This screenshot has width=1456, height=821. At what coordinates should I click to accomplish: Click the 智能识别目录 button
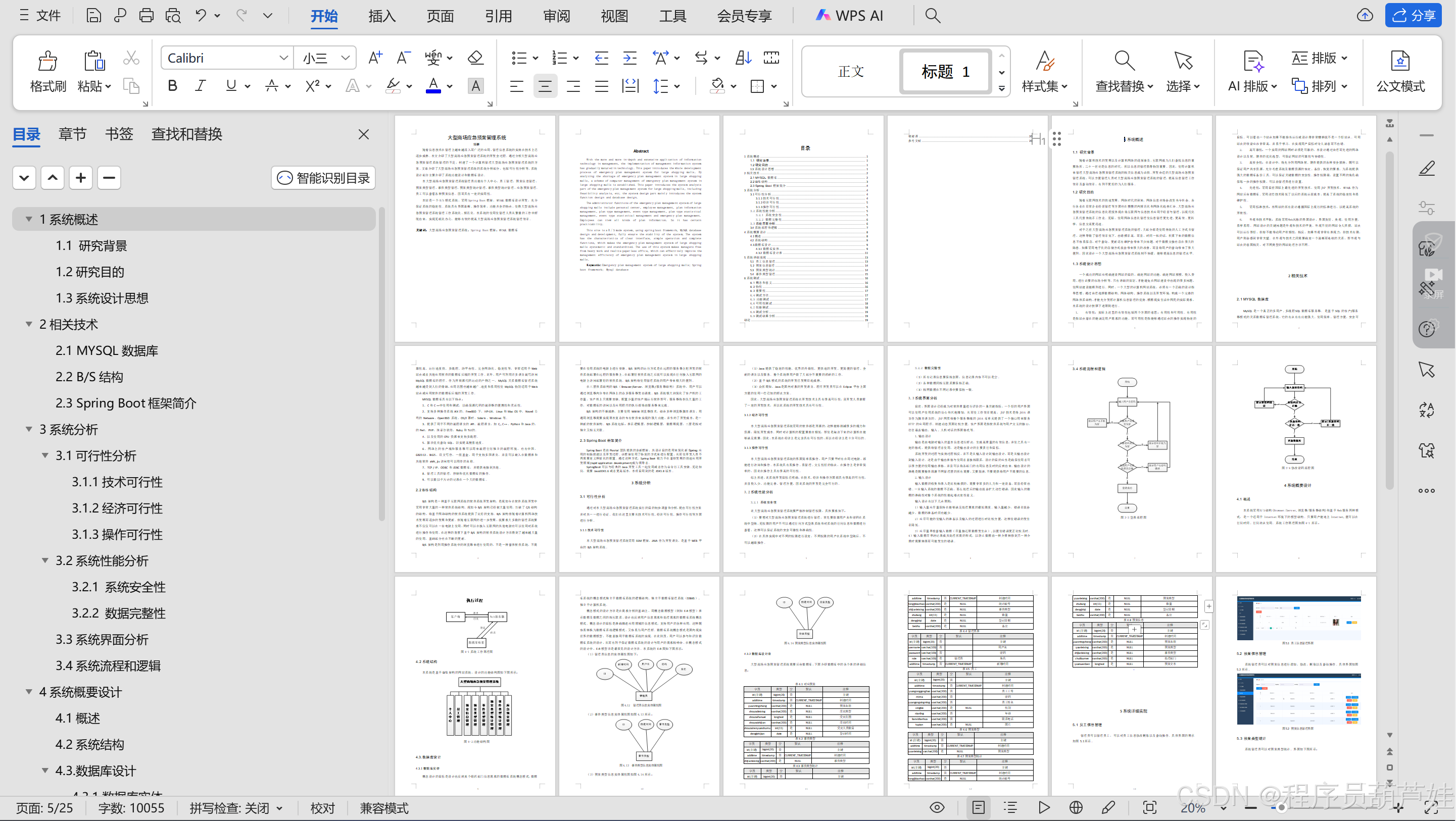[324, 178]
